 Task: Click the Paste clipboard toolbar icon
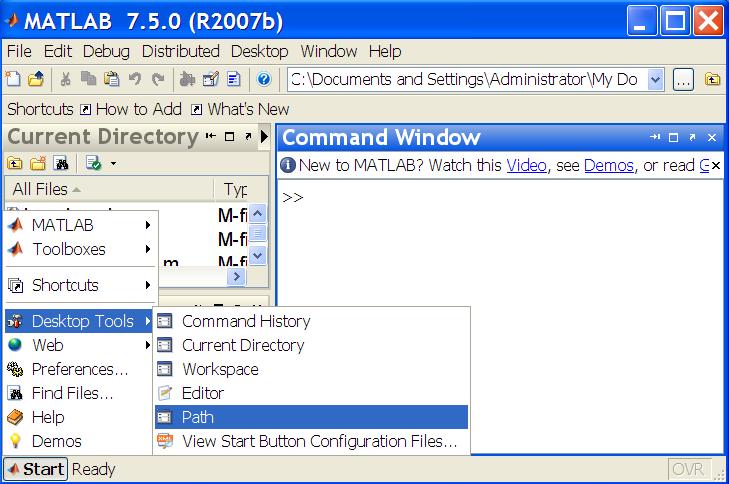(111, 80)
